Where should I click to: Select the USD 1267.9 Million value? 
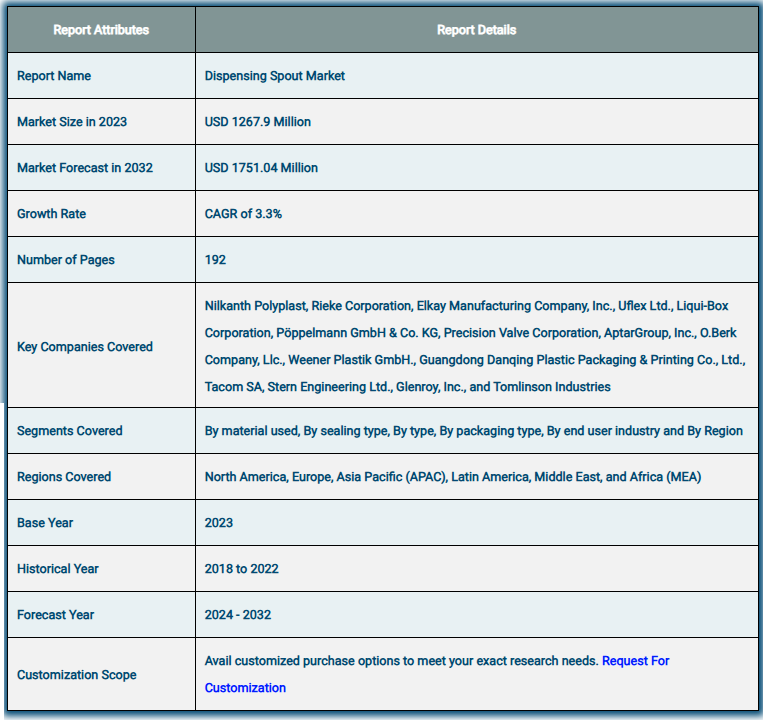click(x=257, y=122)
